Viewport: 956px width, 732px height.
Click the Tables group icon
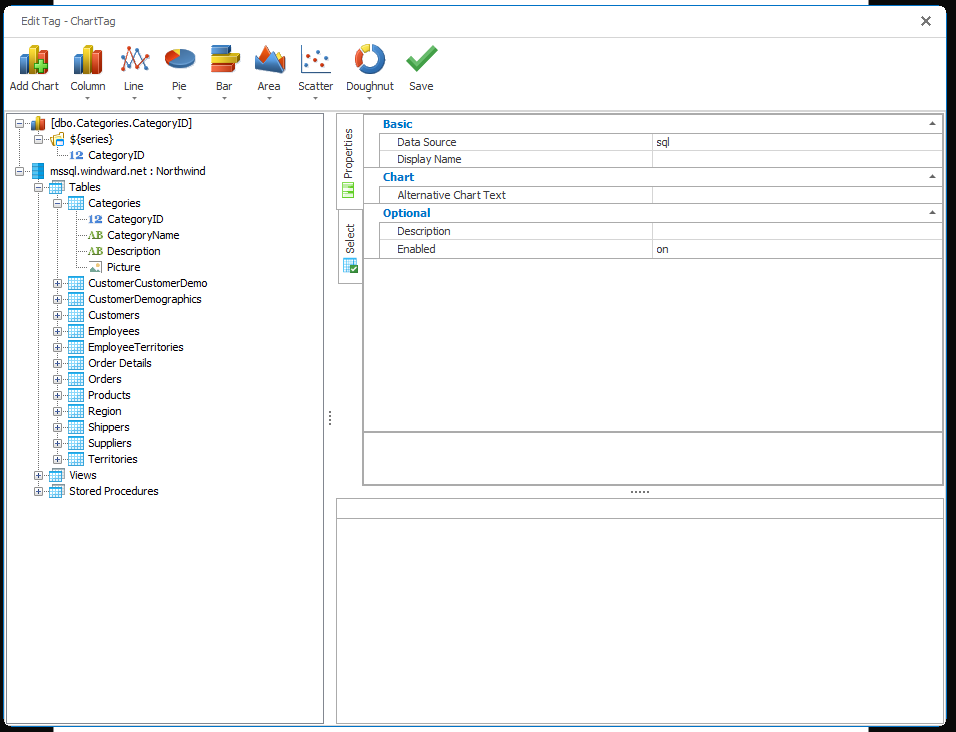tap(57, 187)
